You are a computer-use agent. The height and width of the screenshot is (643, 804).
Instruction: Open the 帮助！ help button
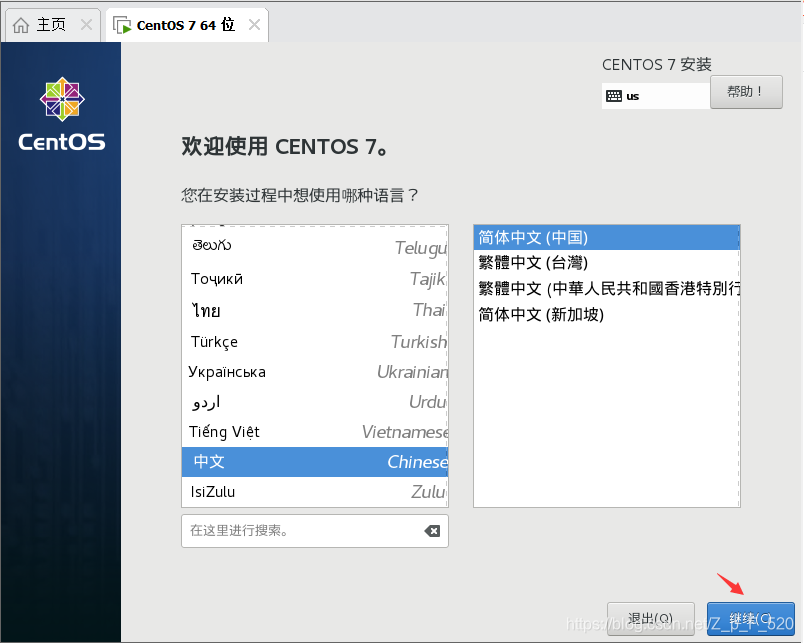click(x=746, y=92)
